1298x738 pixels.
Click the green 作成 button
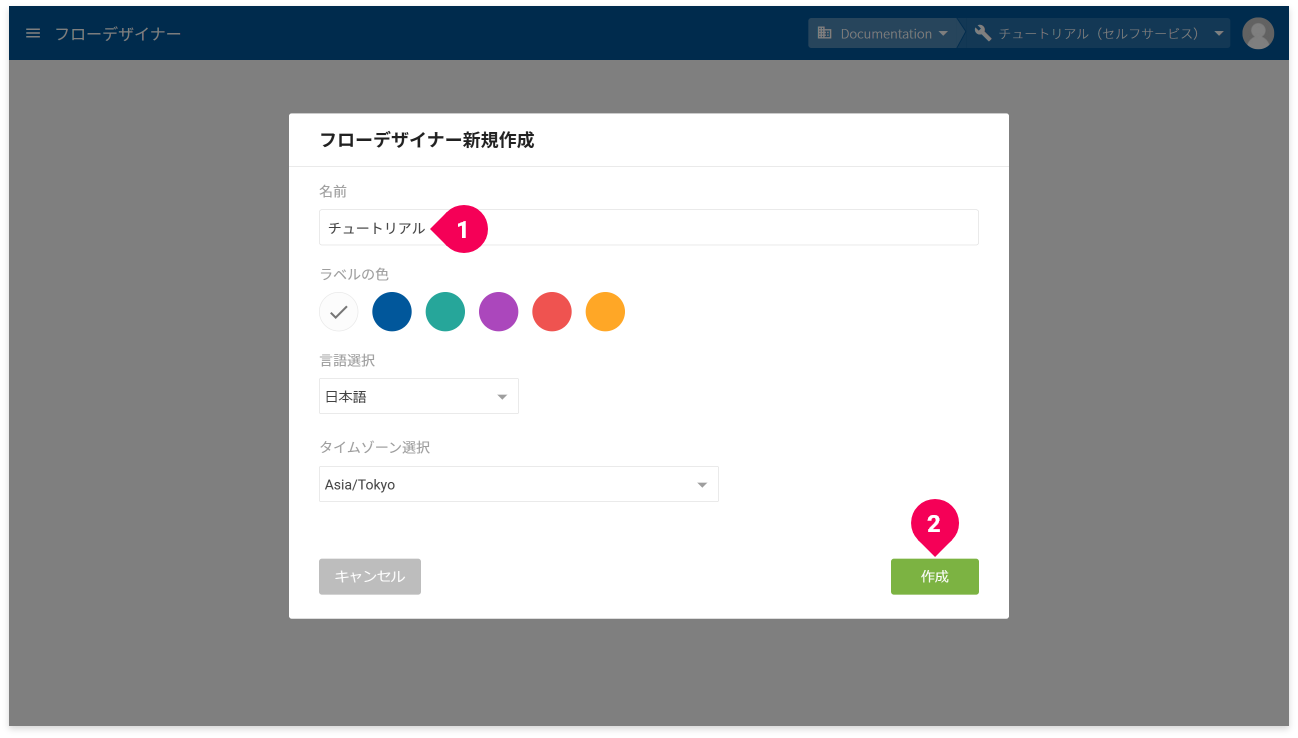pyautogui.click(x=935, y=577)
